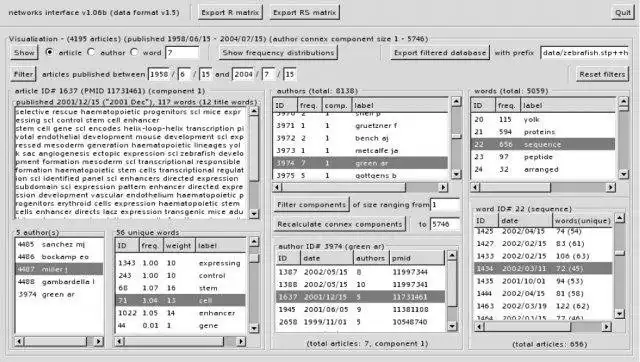Reset all filters
The width and height of the screenshot is (640, 362).
coord(602,74)
